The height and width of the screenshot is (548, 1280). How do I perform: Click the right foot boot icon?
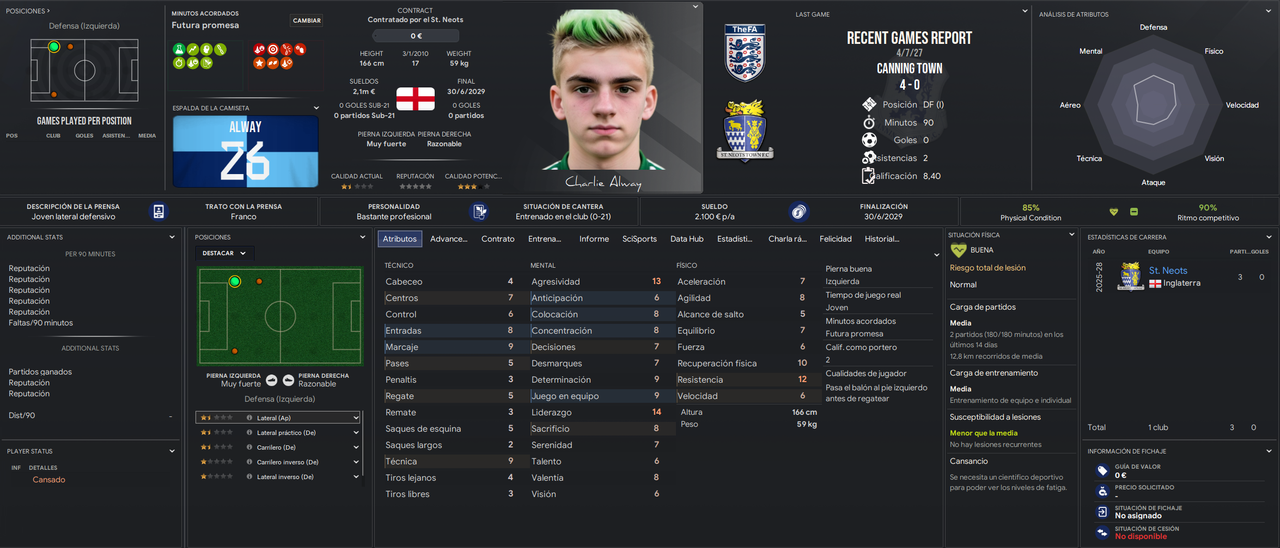pos(287,380)
